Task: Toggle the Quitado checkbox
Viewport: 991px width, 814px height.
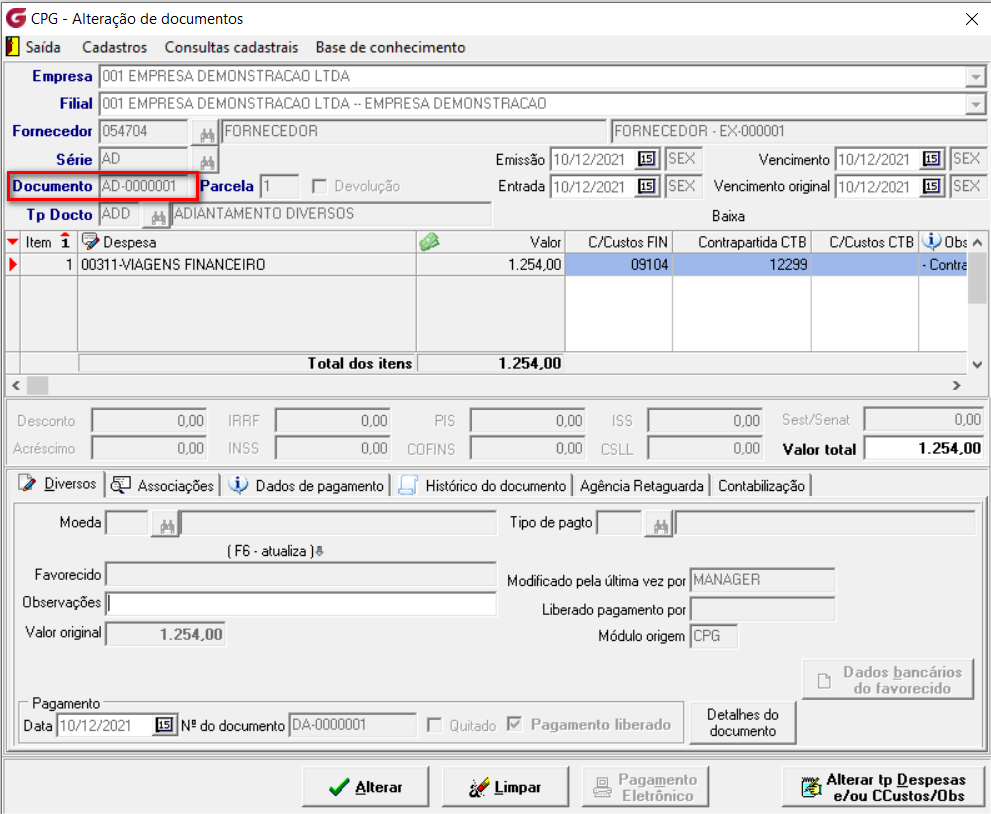Action: [x=434, y=725]
